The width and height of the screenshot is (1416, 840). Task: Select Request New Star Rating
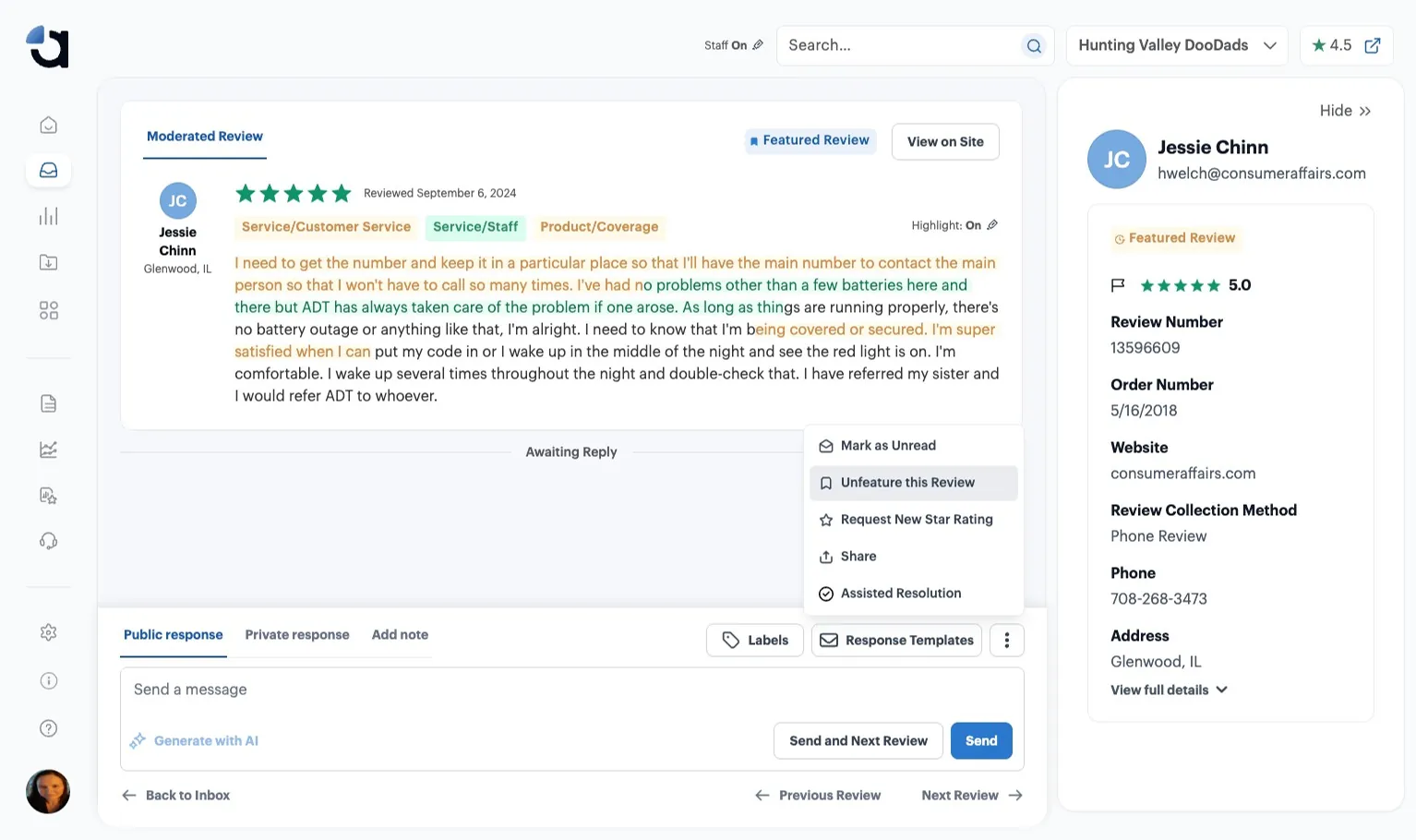pyautogui.click(x=914, y=520)
